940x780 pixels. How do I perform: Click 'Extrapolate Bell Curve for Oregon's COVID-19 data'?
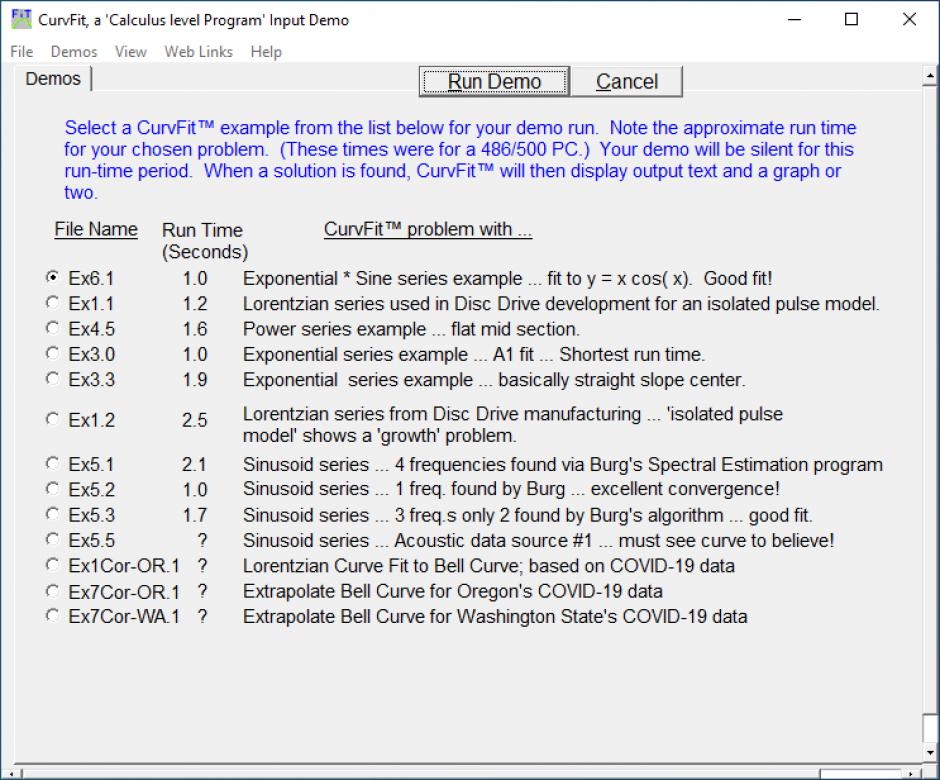click(x=453, y=591)
